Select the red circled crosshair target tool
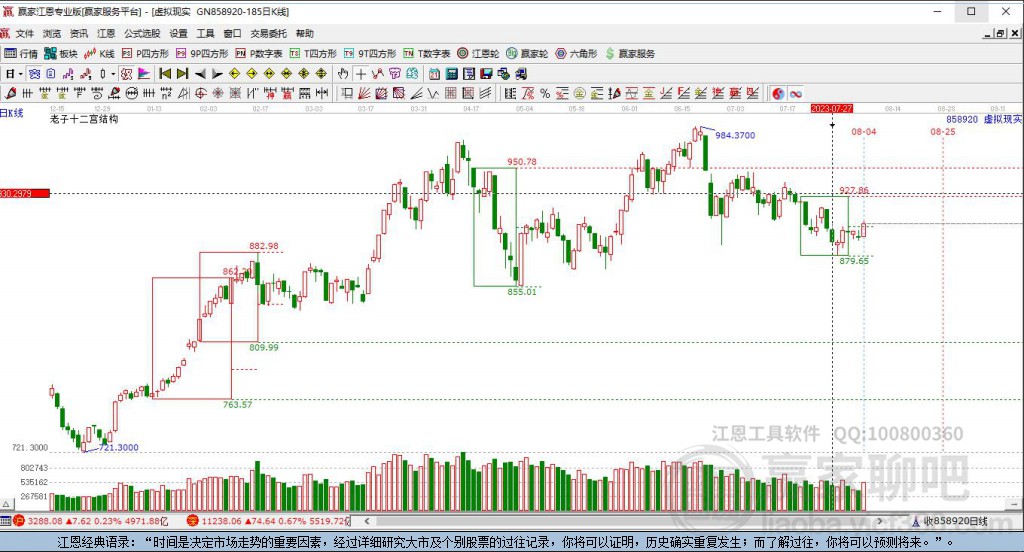The image size is (1024, 552). click(200, 93)
